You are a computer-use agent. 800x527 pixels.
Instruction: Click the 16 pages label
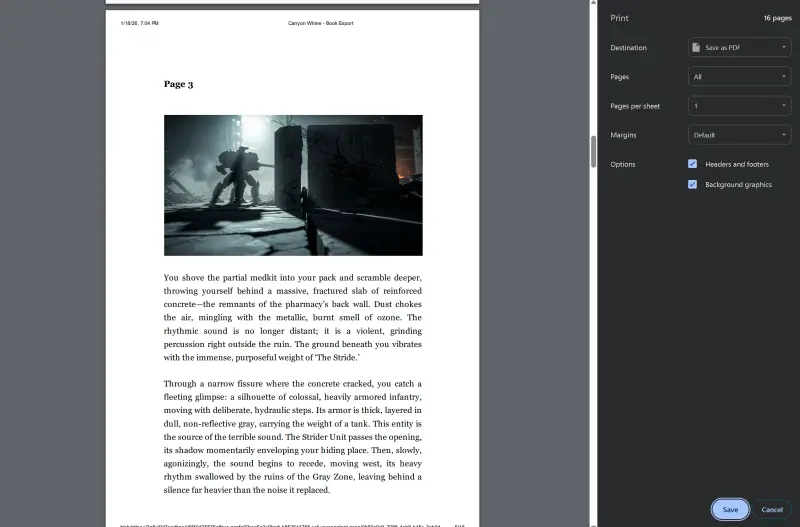(778, 18)
